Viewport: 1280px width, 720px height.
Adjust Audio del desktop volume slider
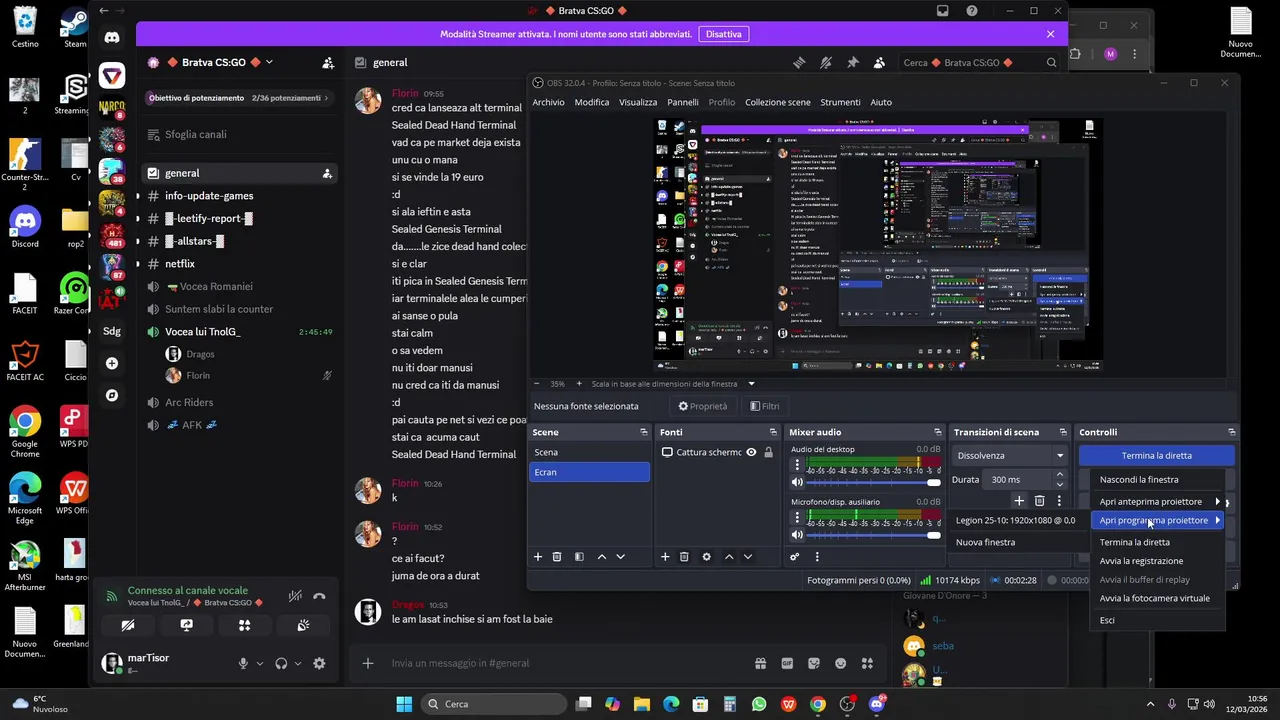(x=875, y=482)
